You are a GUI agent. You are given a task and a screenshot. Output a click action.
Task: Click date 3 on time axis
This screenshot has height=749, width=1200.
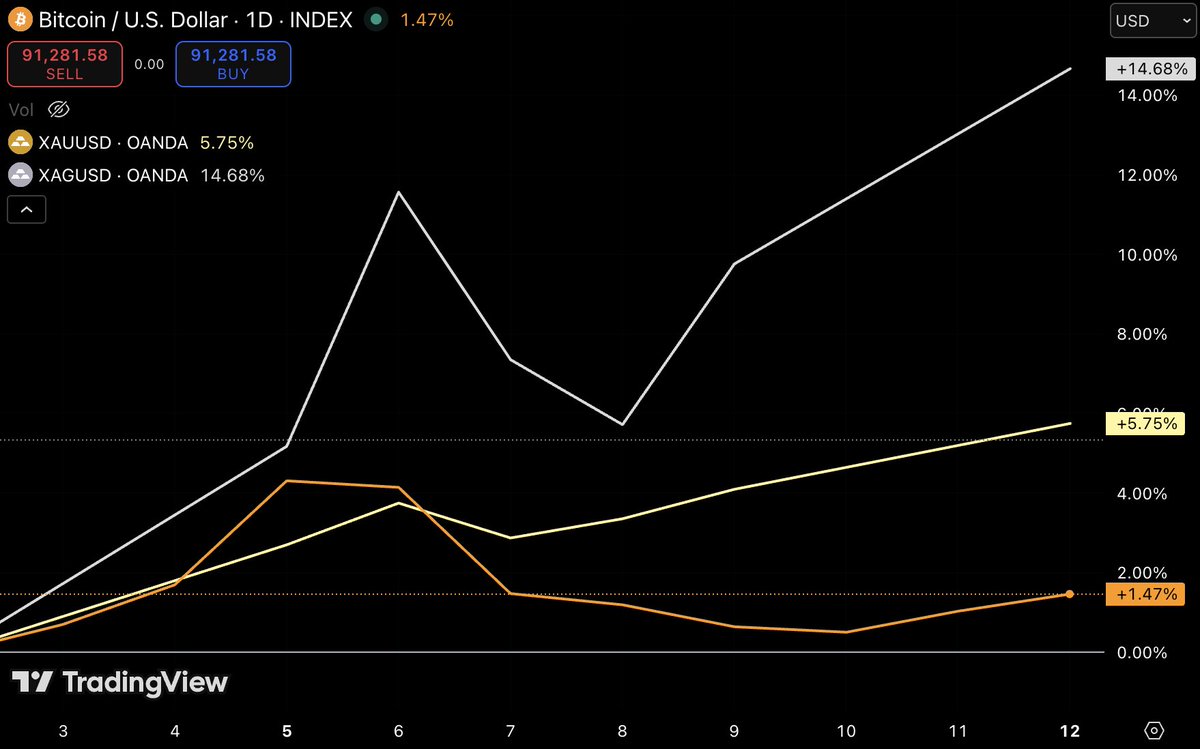(x=63, y=731)
